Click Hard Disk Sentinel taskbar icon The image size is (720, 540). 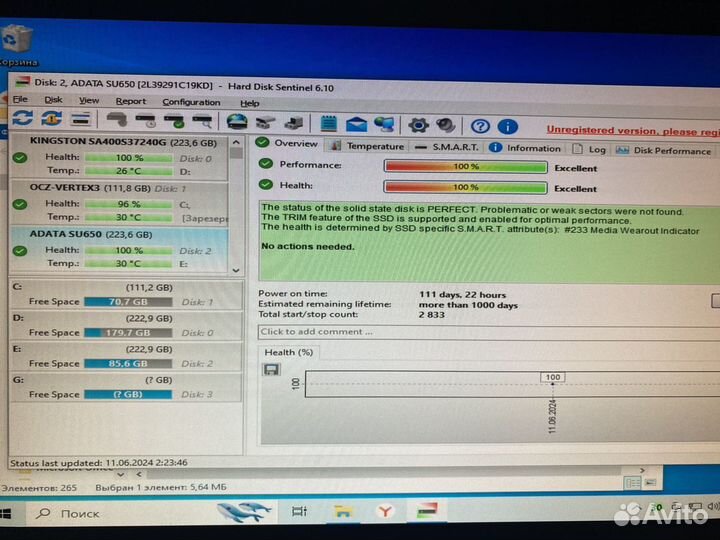[x=427, y=510]
